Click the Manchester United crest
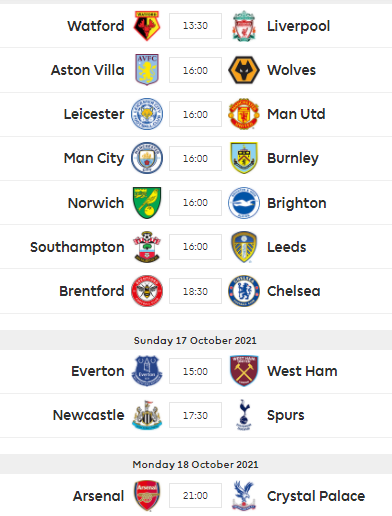Image resolution: width=392 pixels, height=516 pixels. point(244,114)
